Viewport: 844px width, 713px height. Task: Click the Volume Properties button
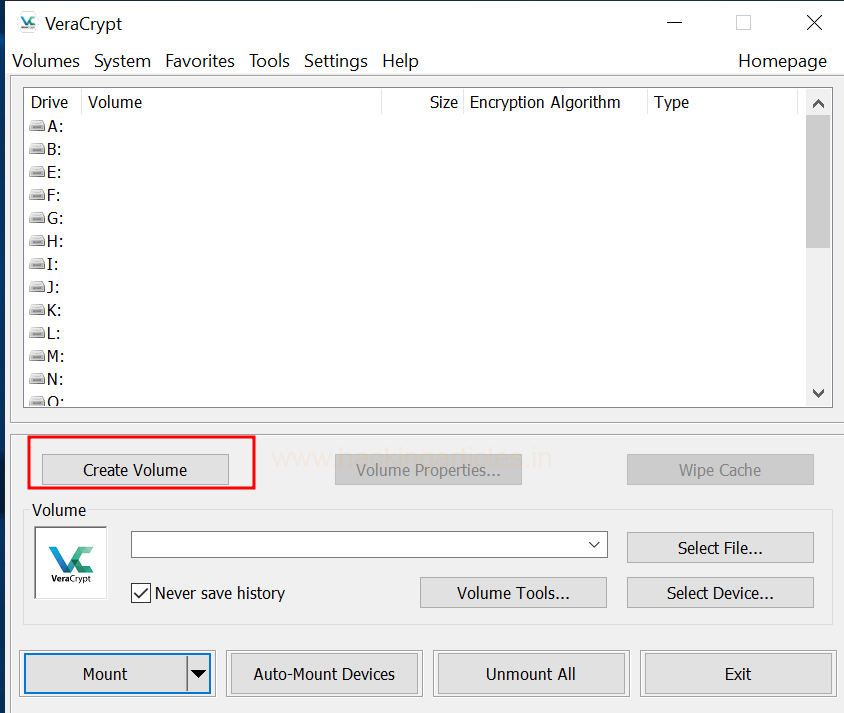[x=428, y=470]
